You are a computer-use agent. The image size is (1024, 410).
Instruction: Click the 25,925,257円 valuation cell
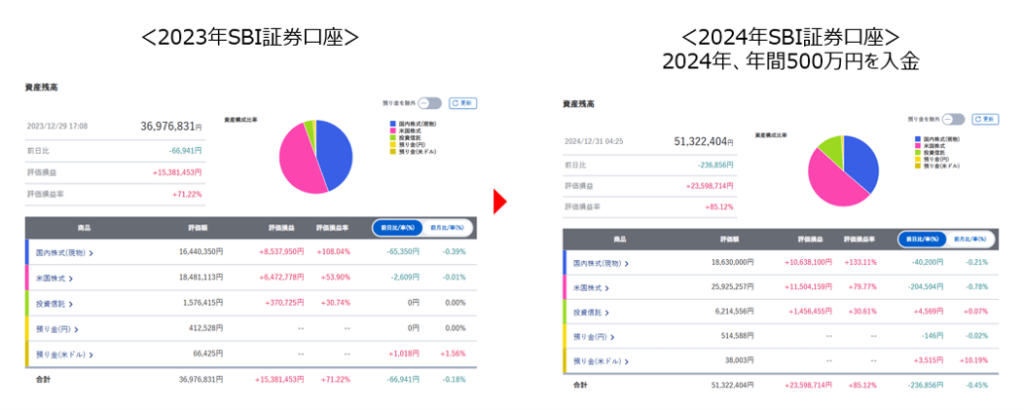tap(731, 287)
